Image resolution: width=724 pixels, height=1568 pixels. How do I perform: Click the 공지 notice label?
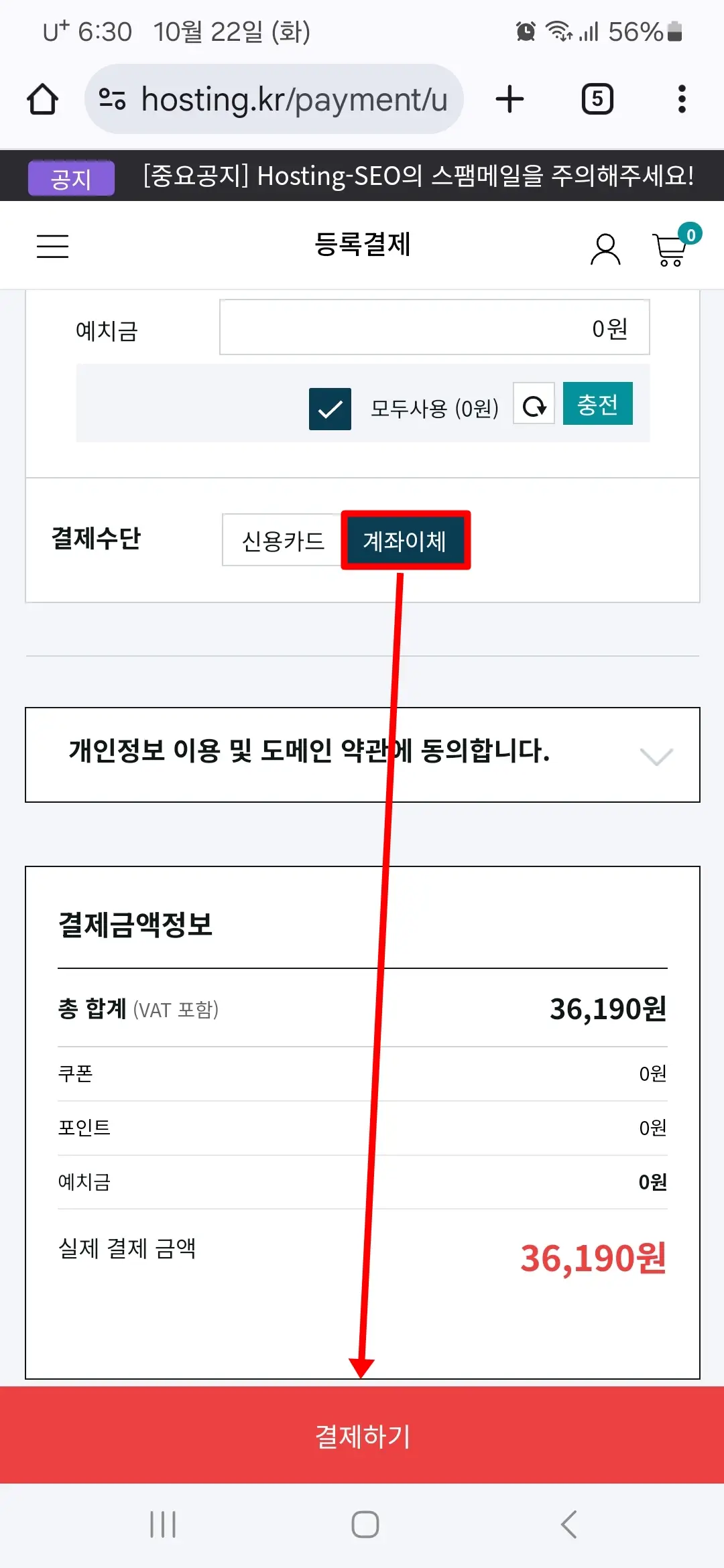point(71,176)
